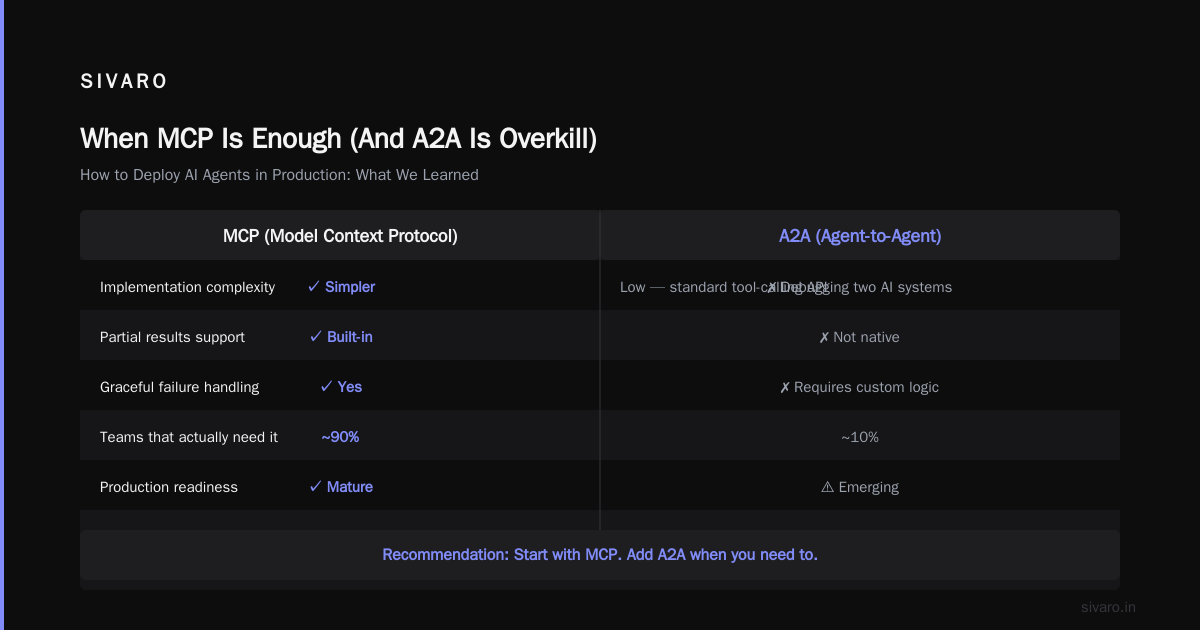1200x630 pixels.
Task: Click the ~90% value in MCP column
Action: (x=340, y=437)
